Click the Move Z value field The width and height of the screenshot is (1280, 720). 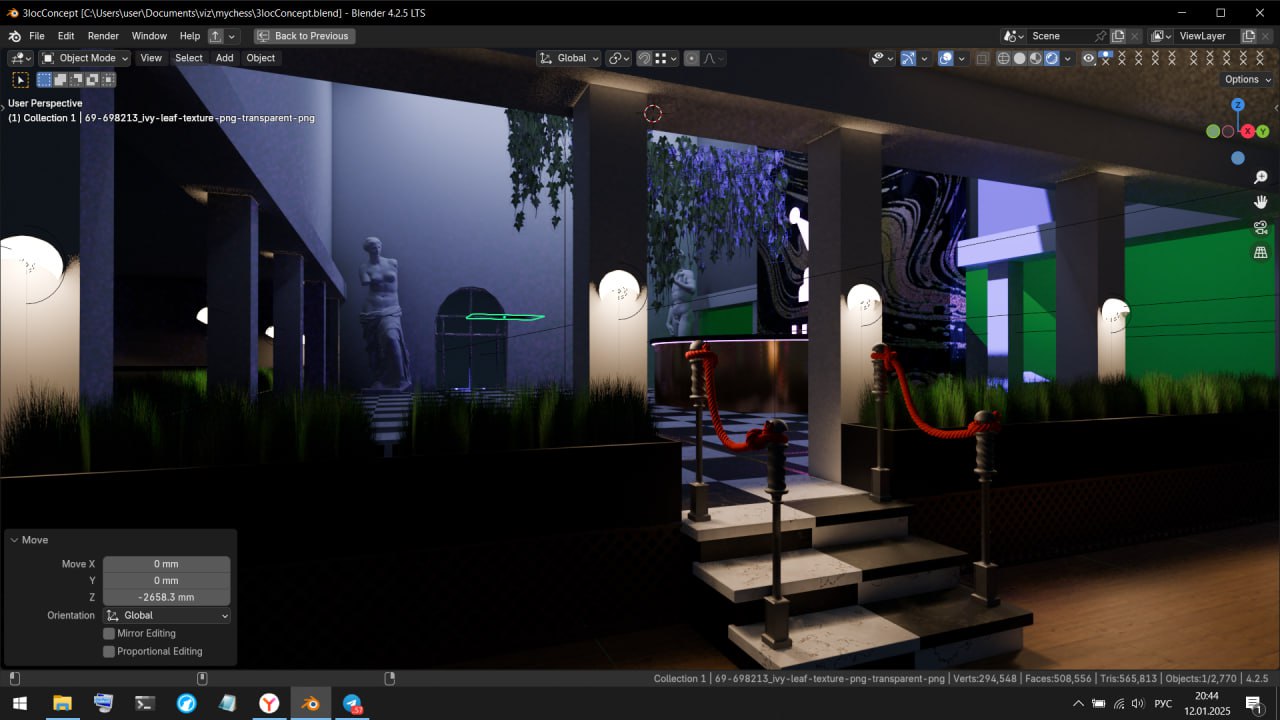click(166, 597)
